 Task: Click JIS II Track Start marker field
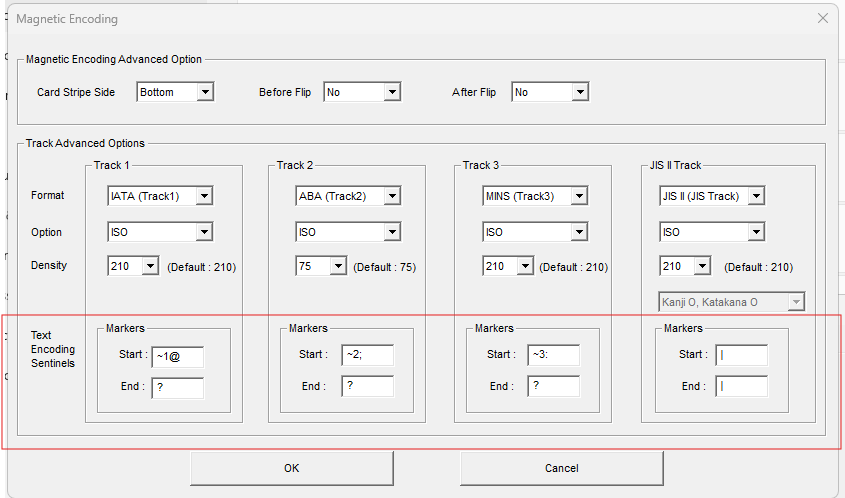click(742, 355)
